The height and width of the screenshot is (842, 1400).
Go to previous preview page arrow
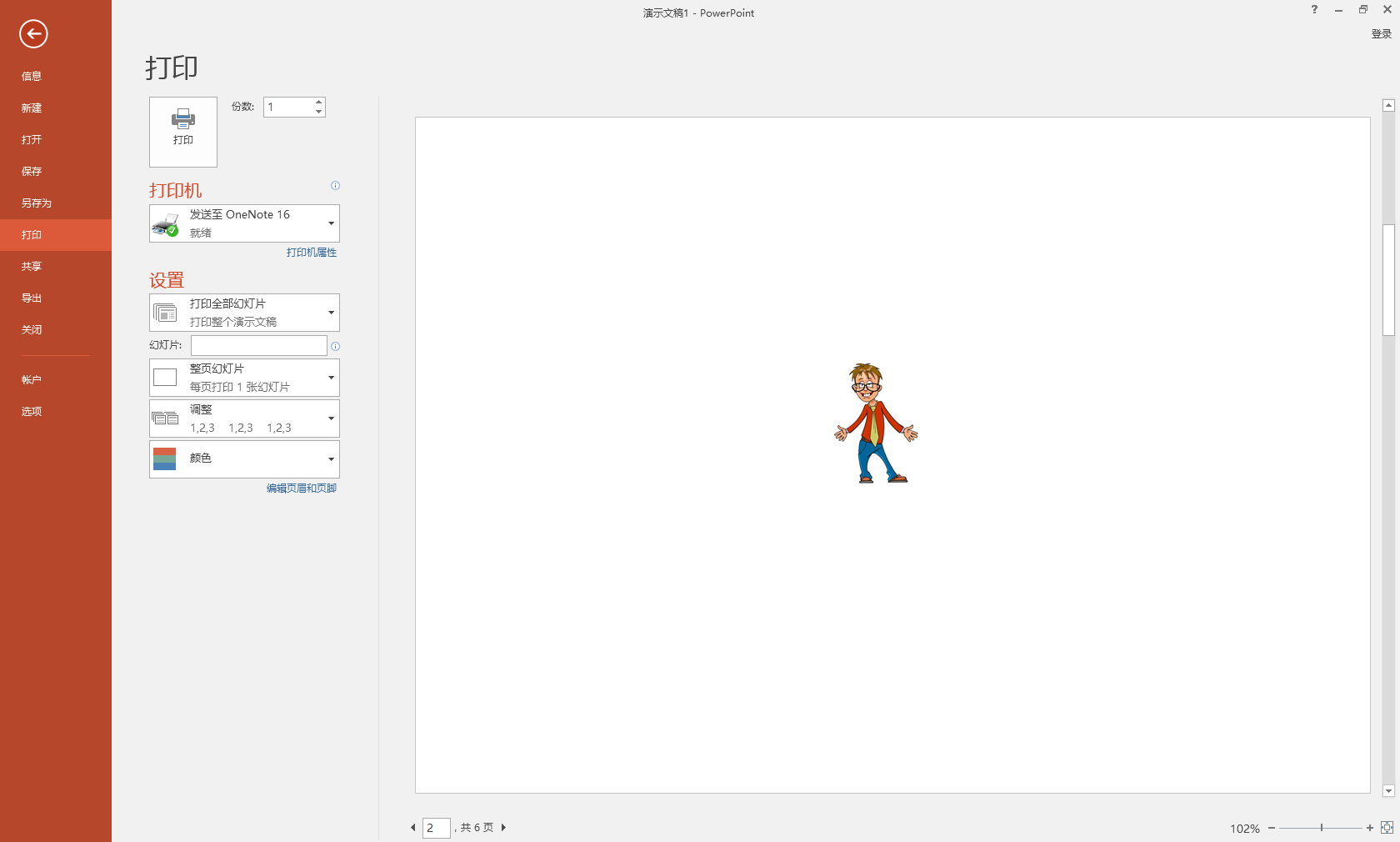412,828
